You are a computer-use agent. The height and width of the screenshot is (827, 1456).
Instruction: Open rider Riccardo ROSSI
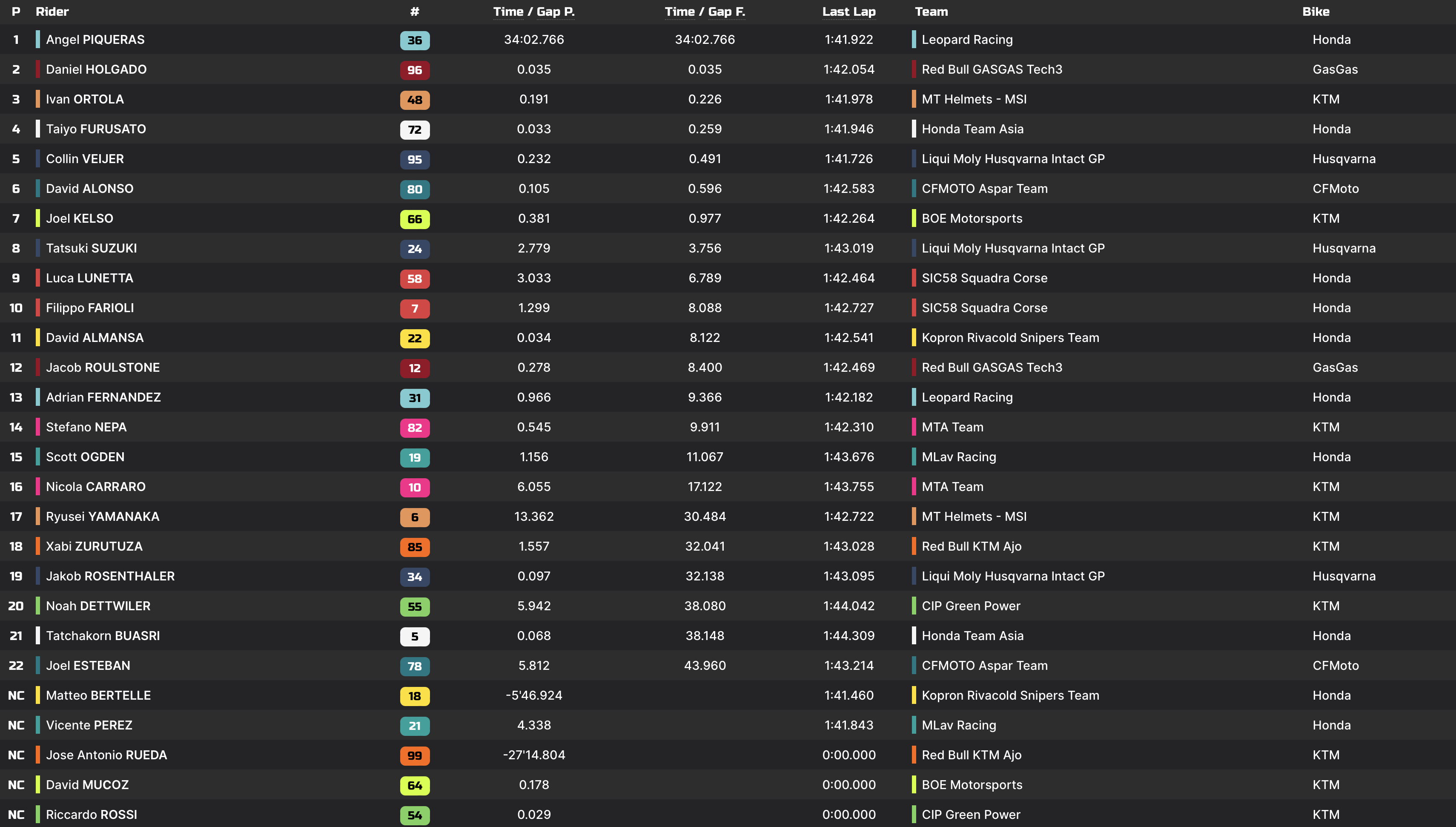[92, 815]
